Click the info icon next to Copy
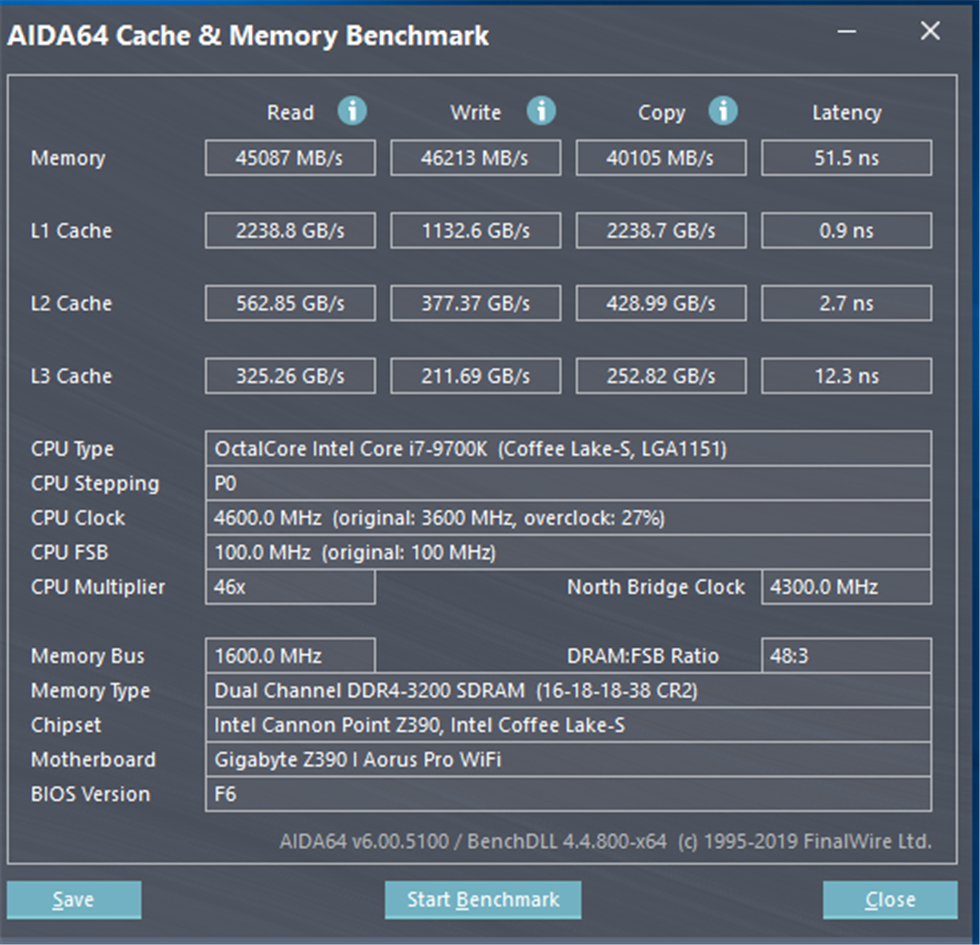Image resolution: width=980 pixels, height=945 pixels. 722,111
